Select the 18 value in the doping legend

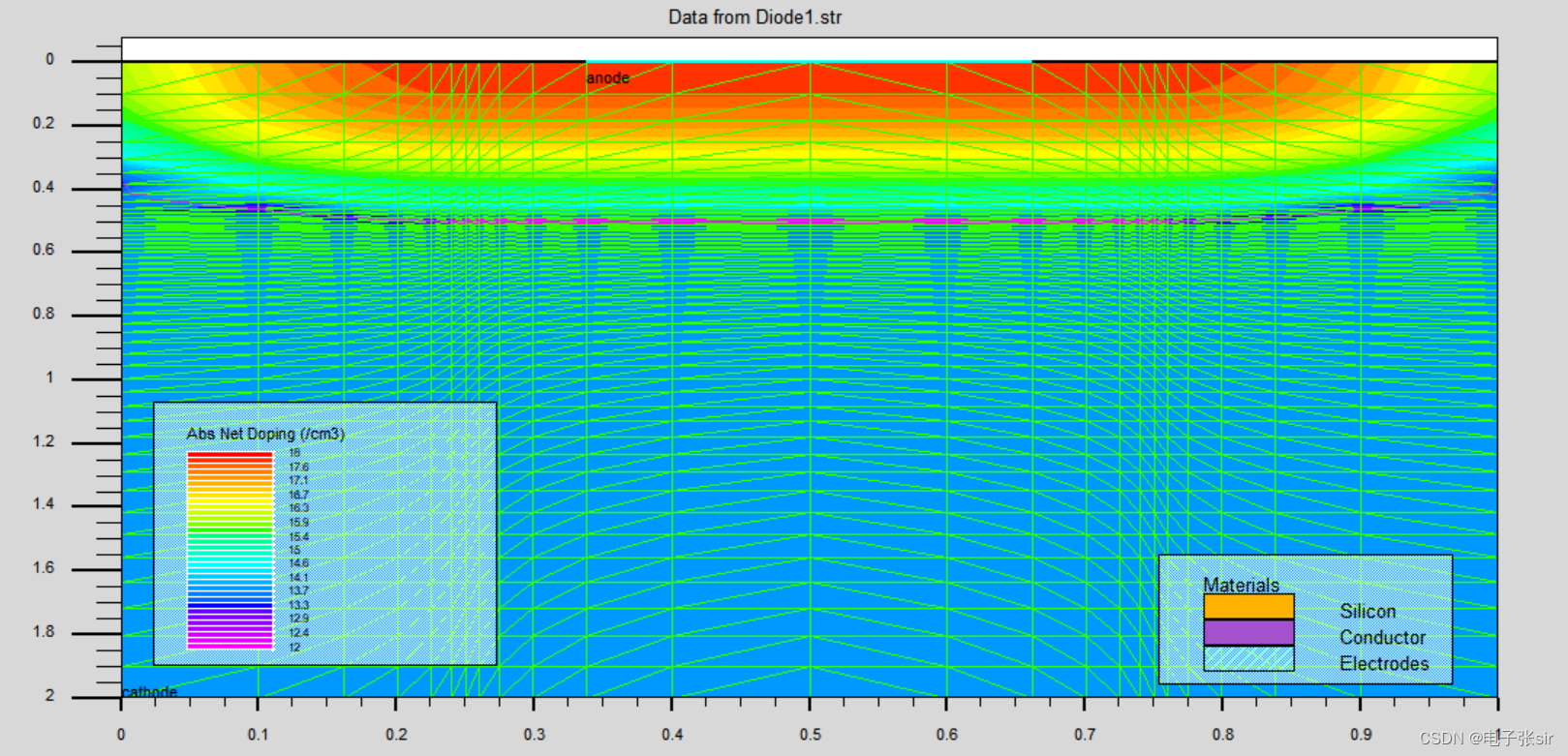294,452
